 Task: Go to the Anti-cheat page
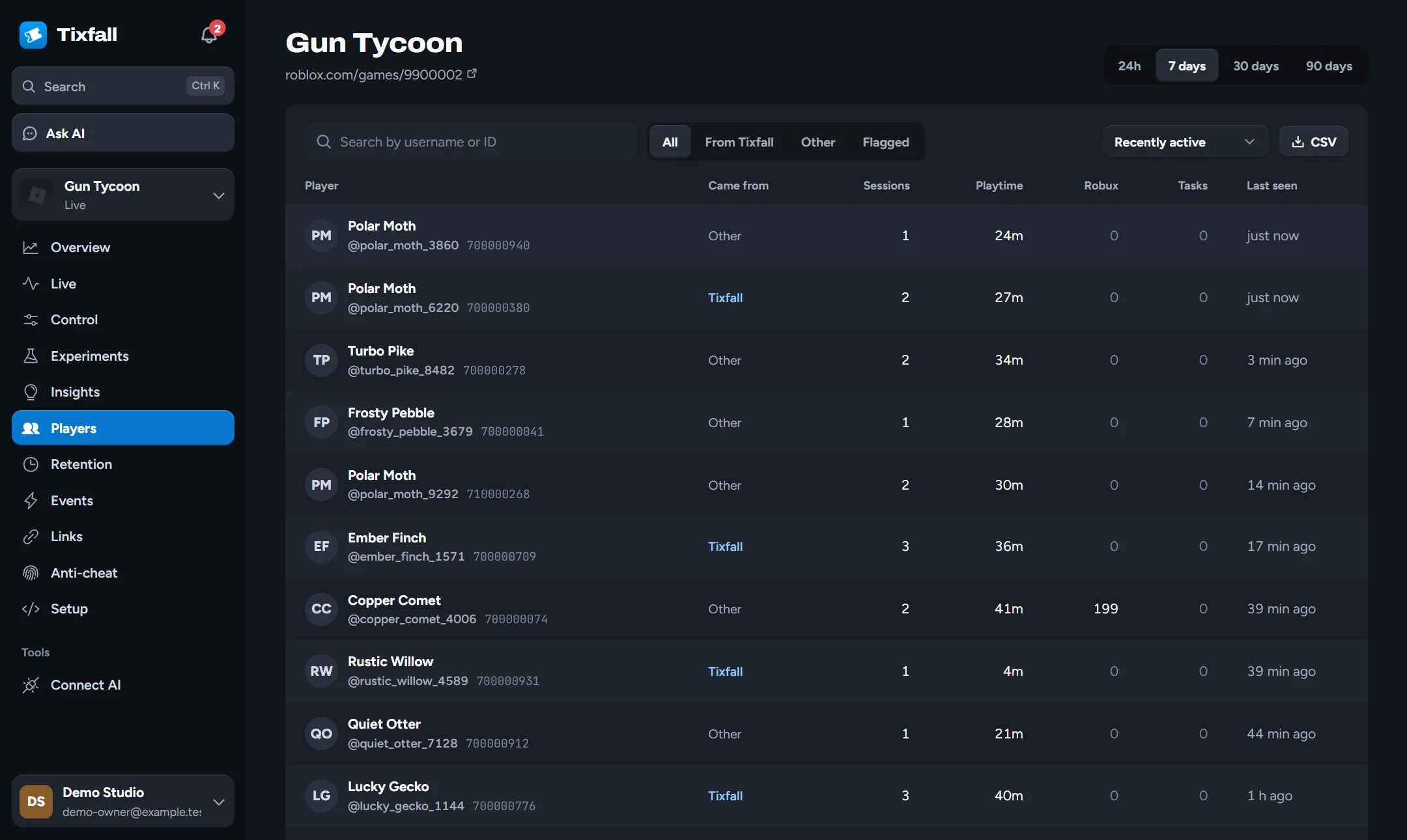(123, 573)
